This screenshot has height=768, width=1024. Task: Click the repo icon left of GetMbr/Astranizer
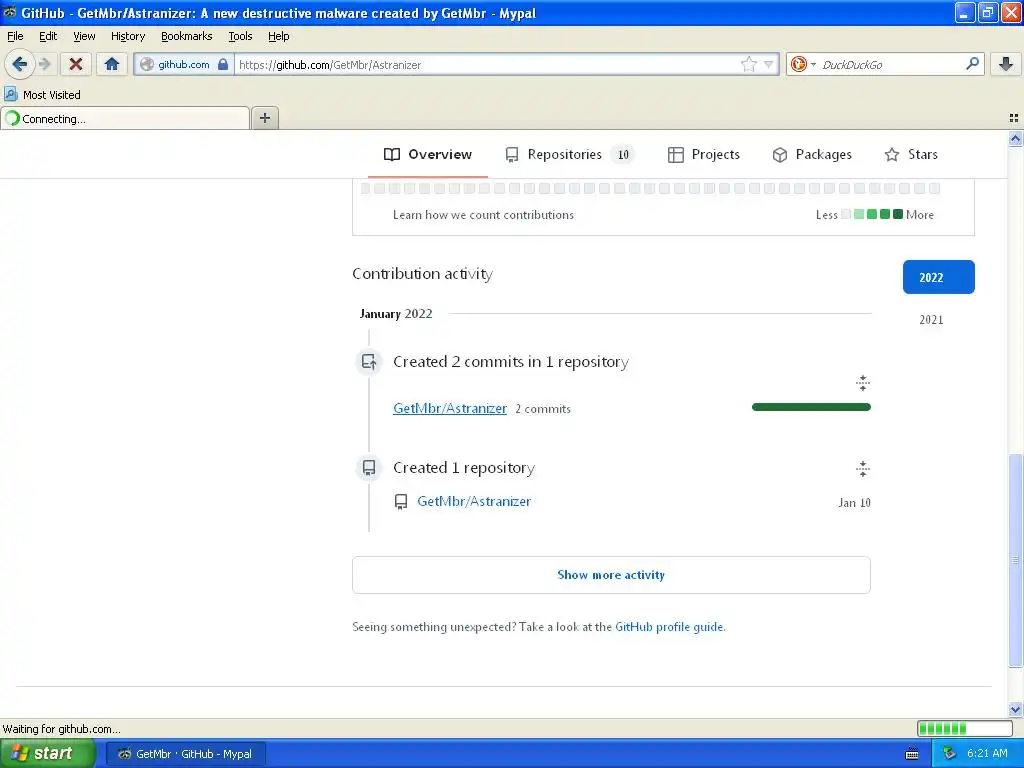(401, 502)
